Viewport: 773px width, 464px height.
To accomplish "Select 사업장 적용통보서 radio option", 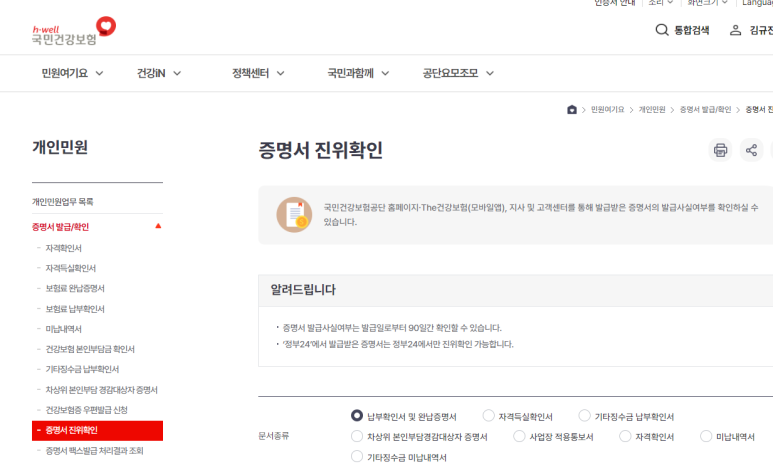I will pos(519,436).
